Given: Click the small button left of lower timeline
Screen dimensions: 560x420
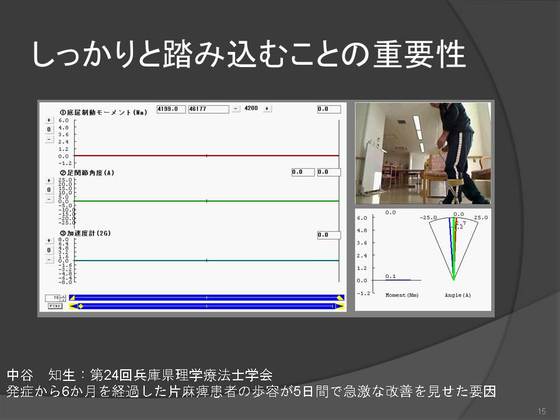Looking at the screenshot, I should click(x=55, y=306).
